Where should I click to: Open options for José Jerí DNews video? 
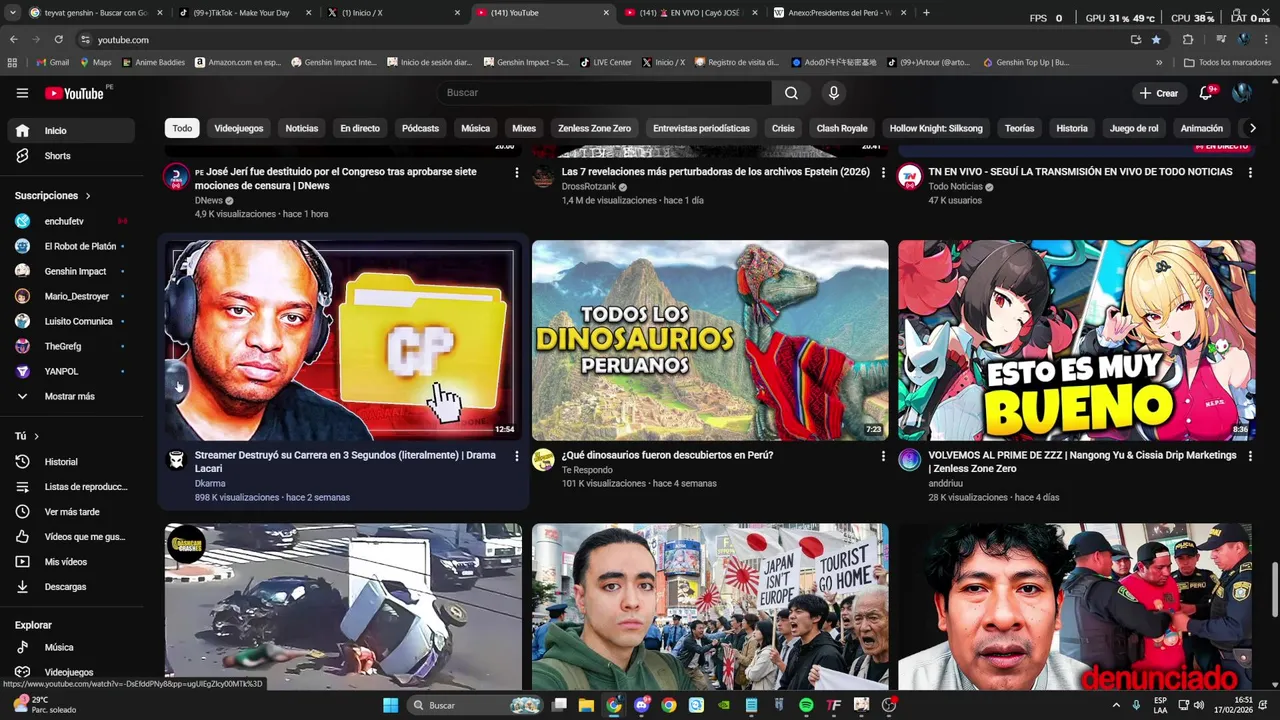click(516, 172)
